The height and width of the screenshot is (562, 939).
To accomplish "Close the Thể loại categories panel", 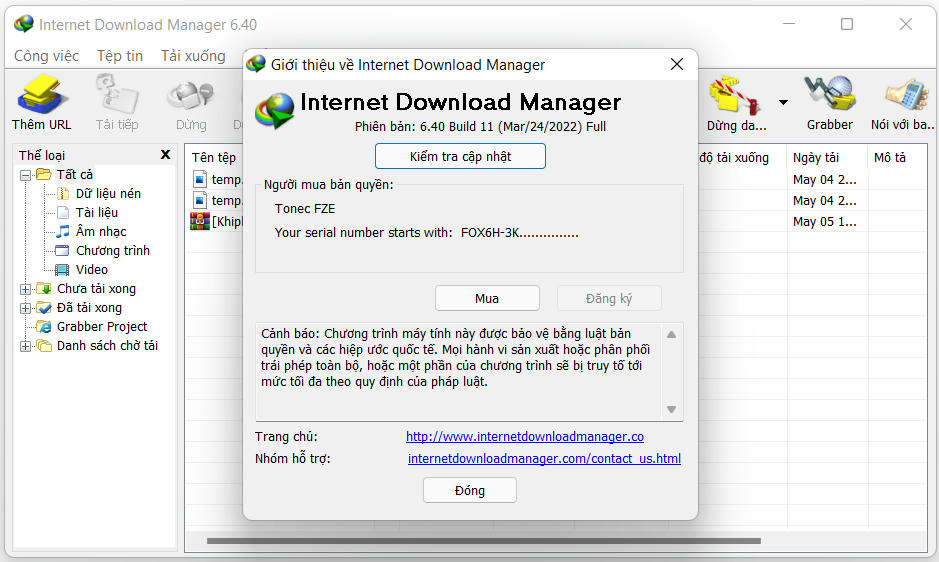I will pos(165,155).
